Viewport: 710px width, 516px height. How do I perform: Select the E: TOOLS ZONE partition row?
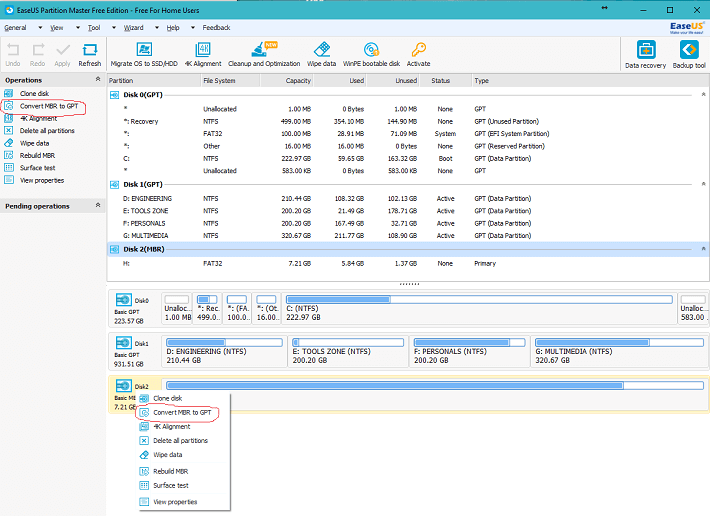click(x=408, y=211)
